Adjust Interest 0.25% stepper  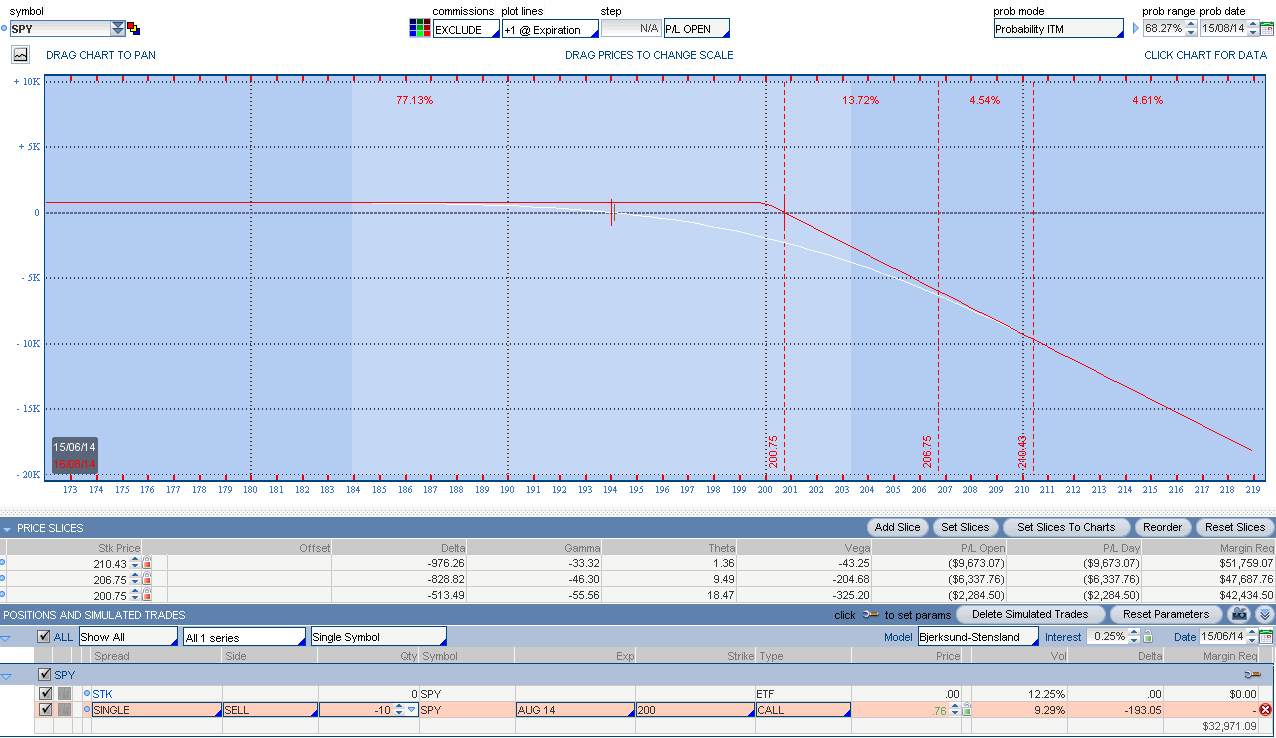click(x=1134, y=636)
